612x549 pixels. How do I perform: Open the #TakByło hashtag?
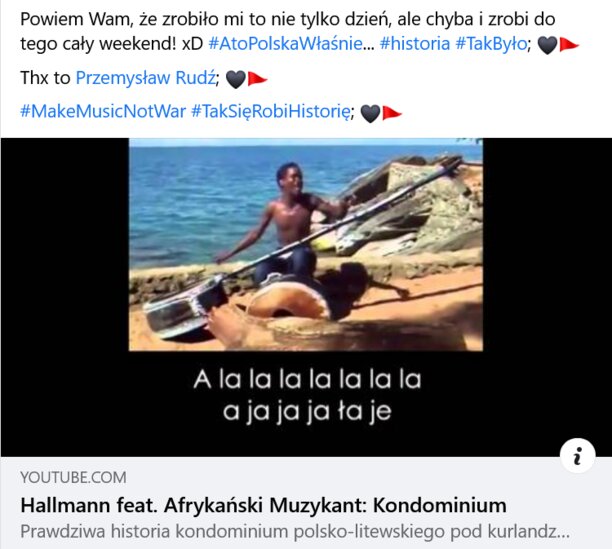pos(491,43)
